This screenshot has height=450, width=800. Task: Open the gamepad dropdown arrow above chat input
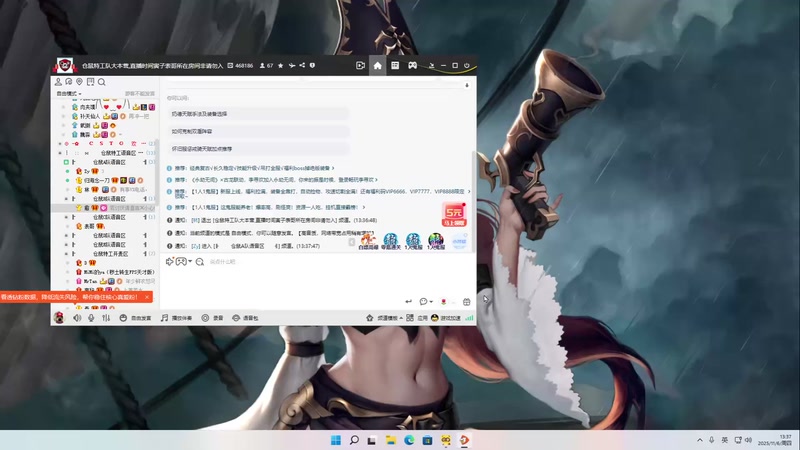coord(190,261)
